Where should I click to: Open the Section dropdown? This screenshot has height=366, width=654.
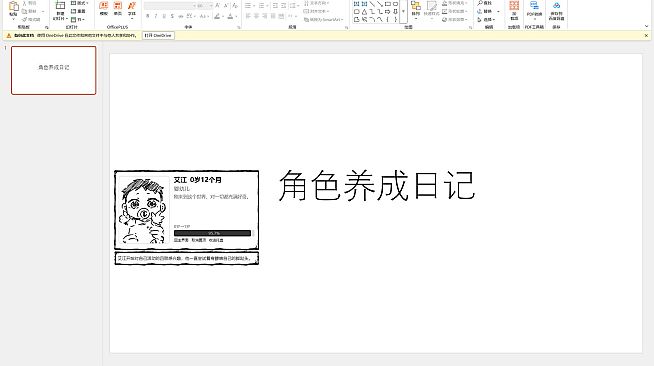(78, 19)
